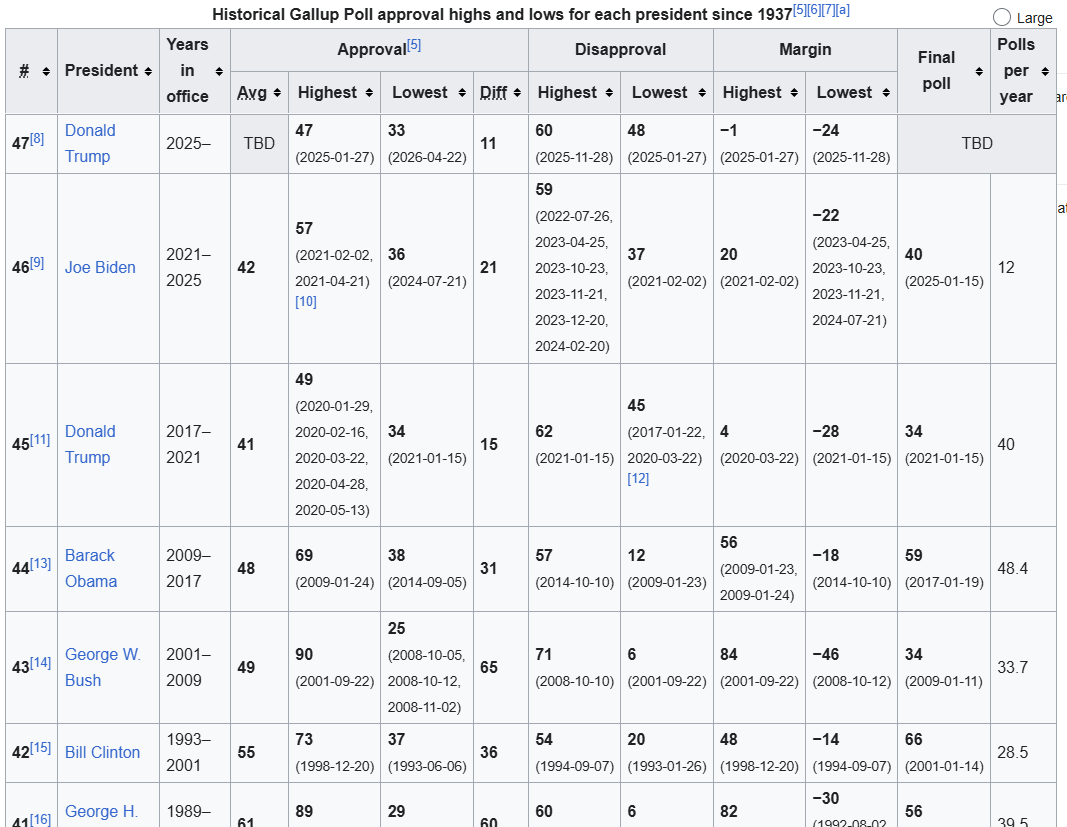Sort by Years in office arrows

pyautogui.click(x=219, y=71)
